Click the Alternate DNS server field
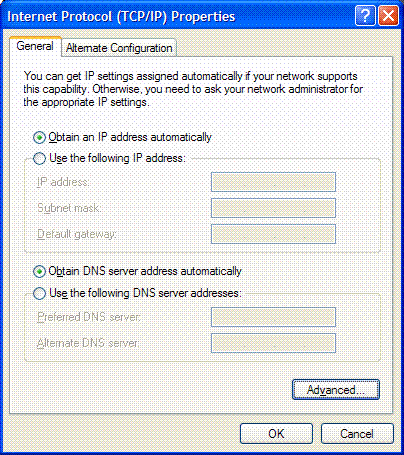This screenshot has height=455, width=404. click(273, 343)
